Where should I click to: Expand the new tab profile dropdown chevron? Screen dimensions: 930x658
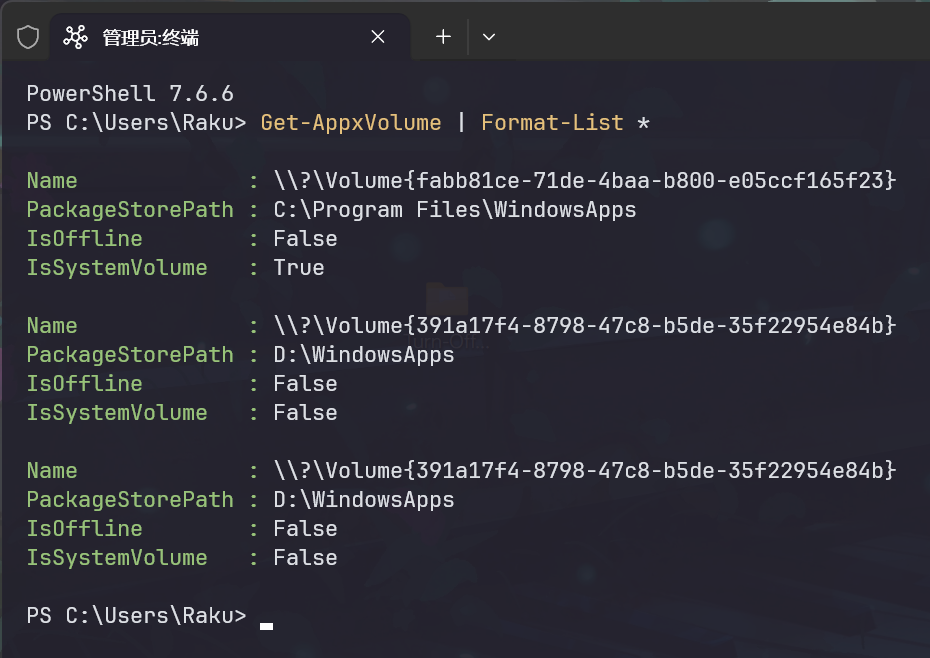pos(489,37)
